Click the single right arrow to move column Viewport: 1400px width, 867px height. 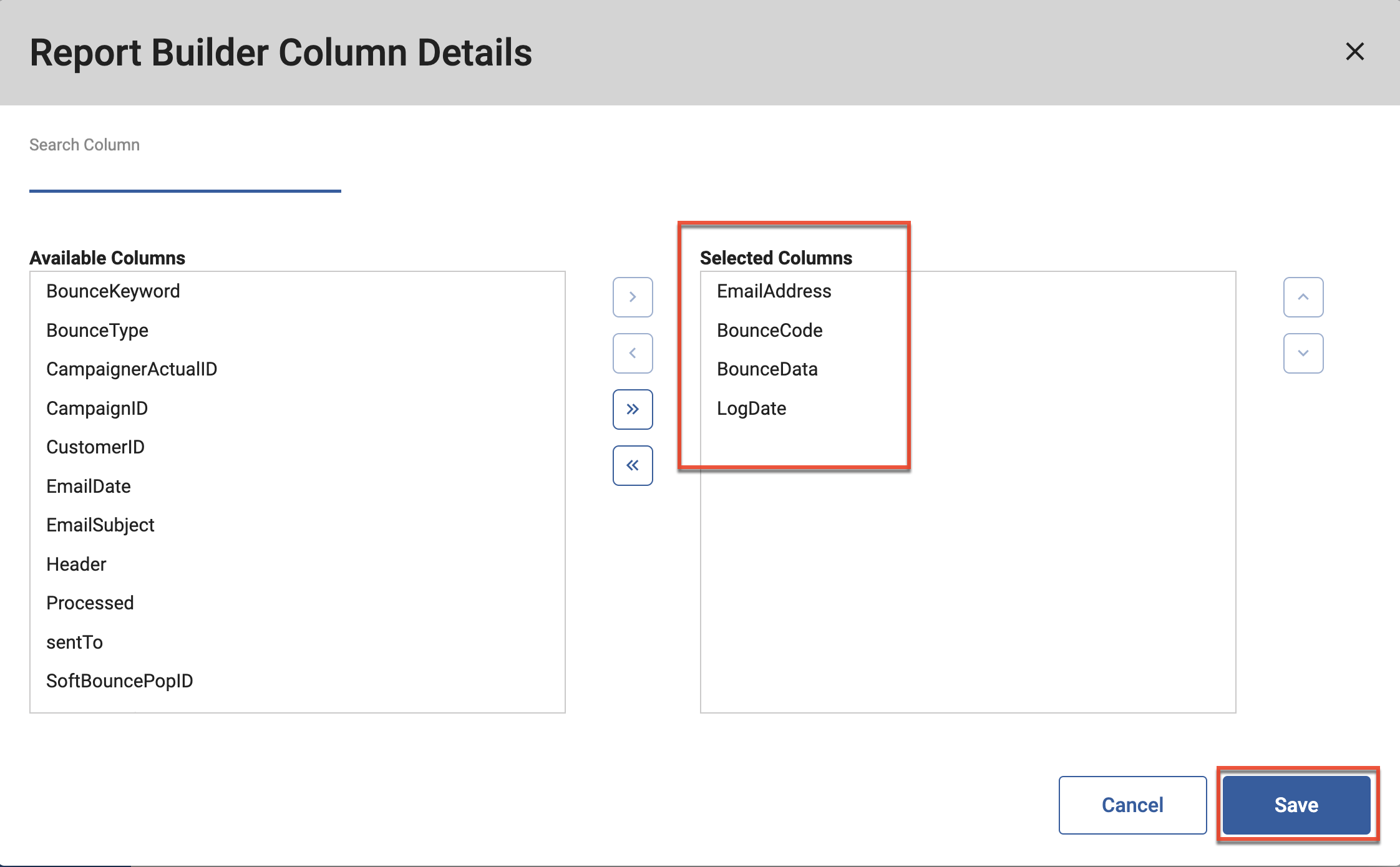pyautogui.click(x=632, y=297)
